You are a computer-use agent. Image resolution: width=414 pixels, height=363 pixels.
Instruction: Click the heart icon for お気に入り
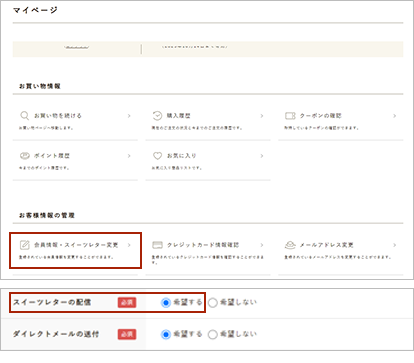157,156
